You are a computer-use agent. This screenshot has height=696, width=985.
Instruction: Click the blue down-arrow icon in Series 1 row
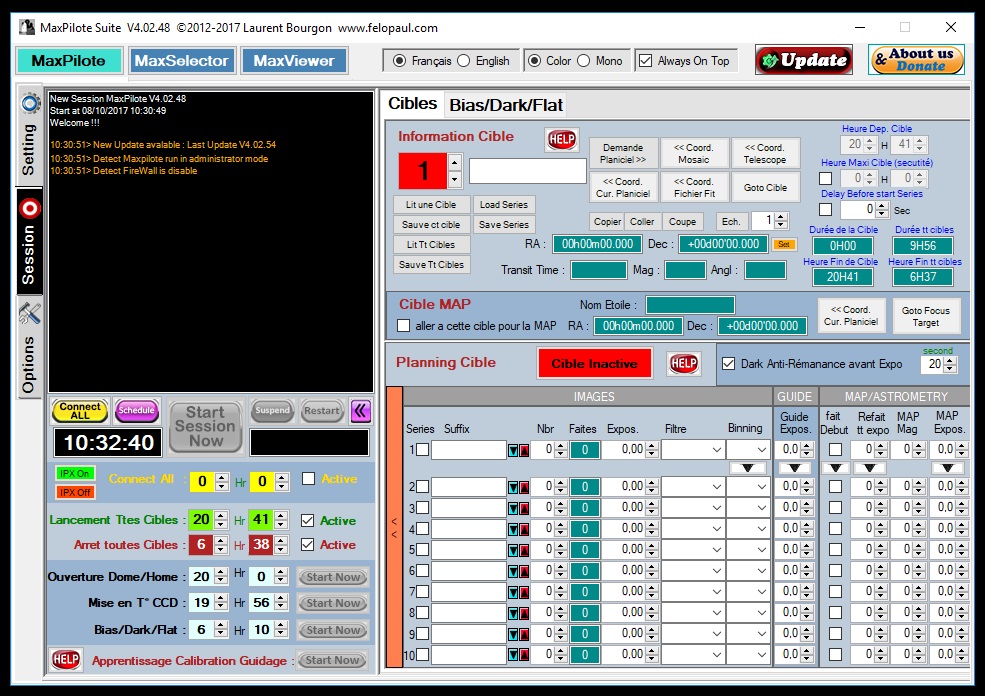pos(513,450)
